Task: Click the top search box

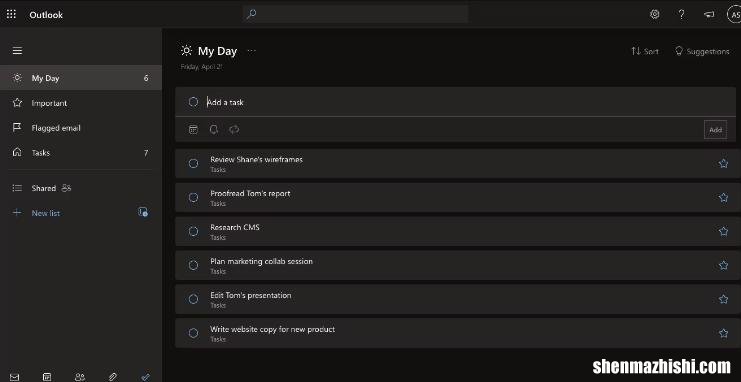Action: [x=355, y=14]
